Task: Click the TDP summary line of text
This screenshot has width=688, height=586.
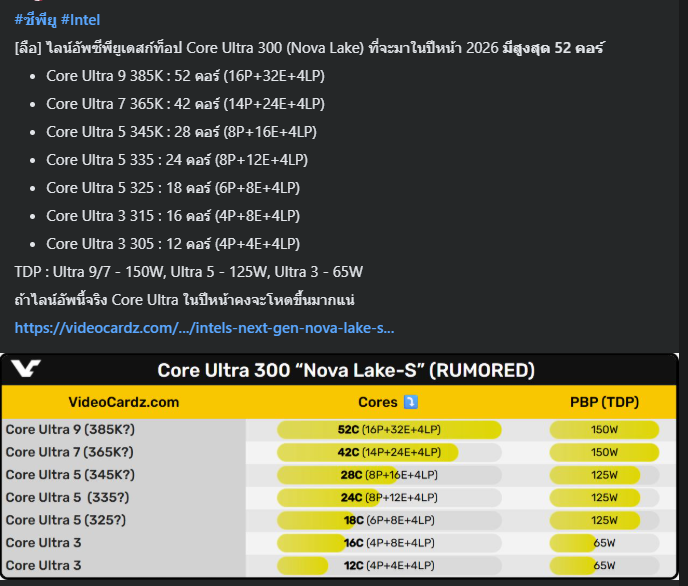Action: [189, 272]
